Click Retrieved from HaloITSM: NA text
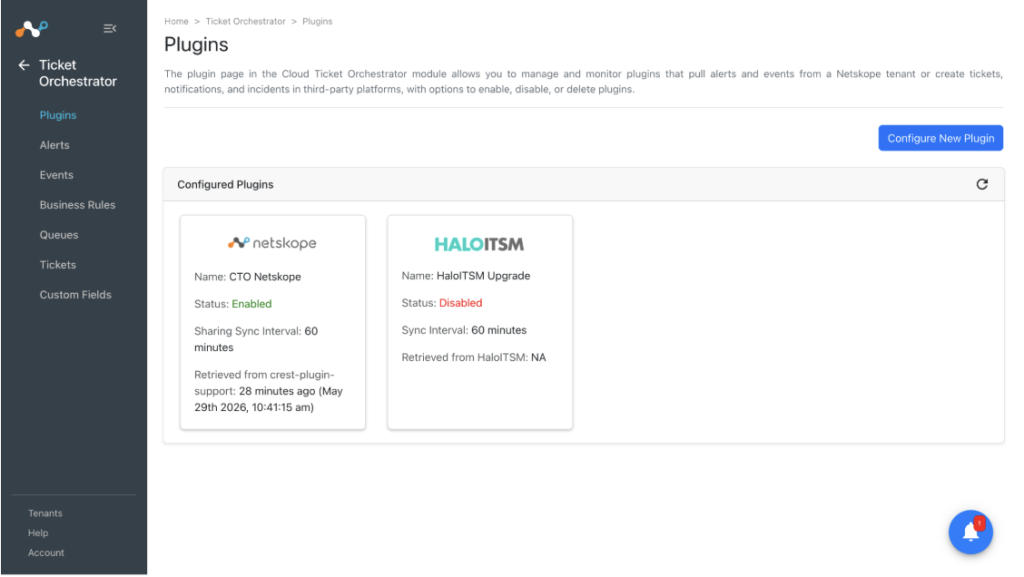1024x577 pixels. click(x=473, y=358)
